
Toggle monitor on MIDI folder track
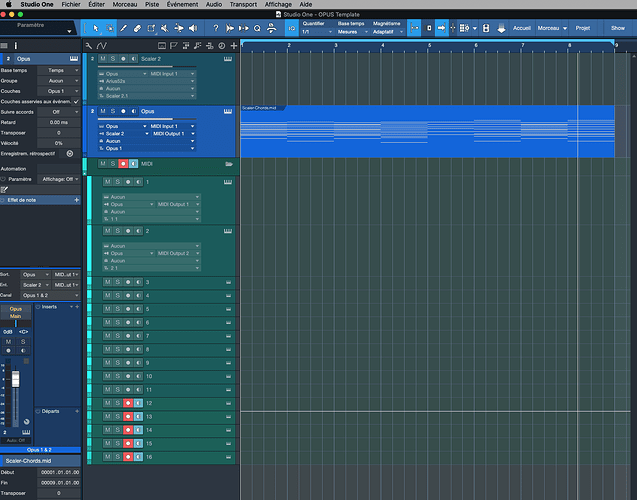(133, 164)
